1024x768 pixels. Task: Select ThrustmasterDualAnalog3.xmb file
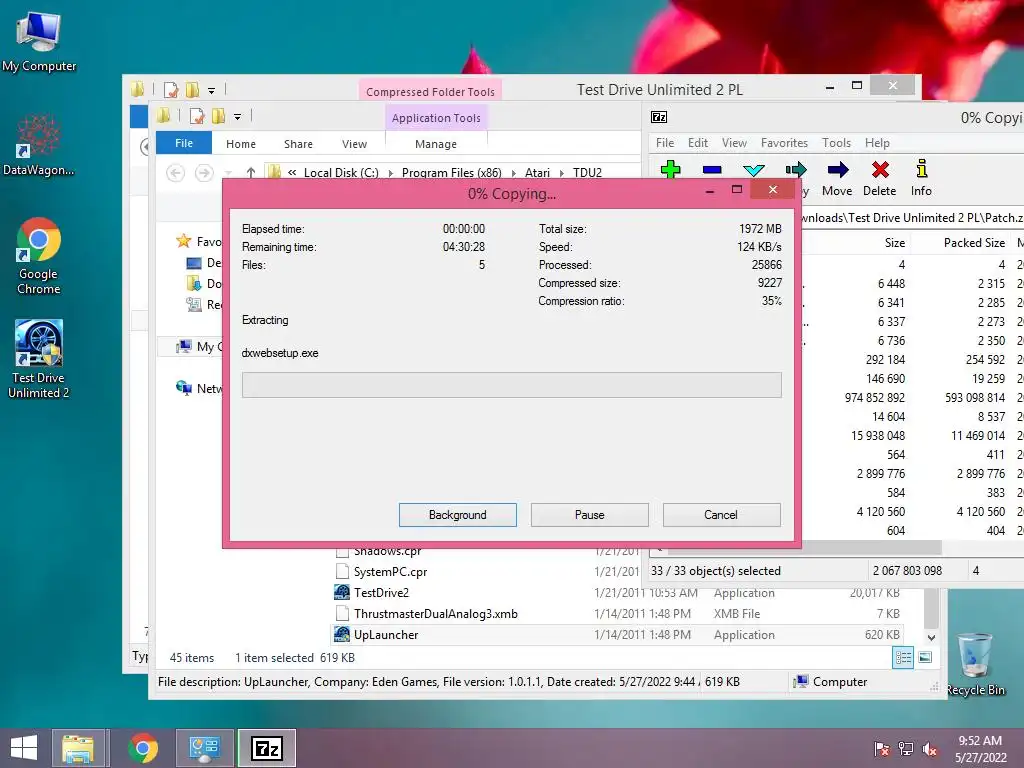617,613
